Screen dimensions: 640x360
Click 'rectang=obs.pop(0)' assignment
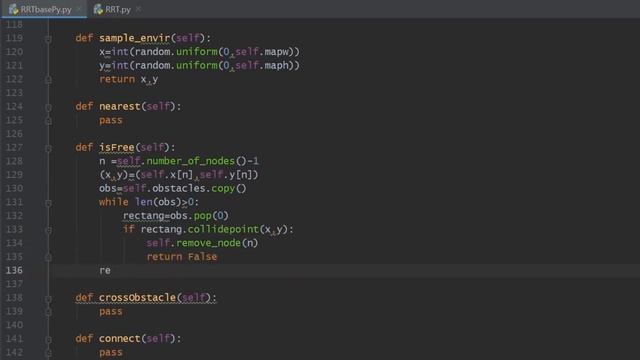tap(176, 216)
